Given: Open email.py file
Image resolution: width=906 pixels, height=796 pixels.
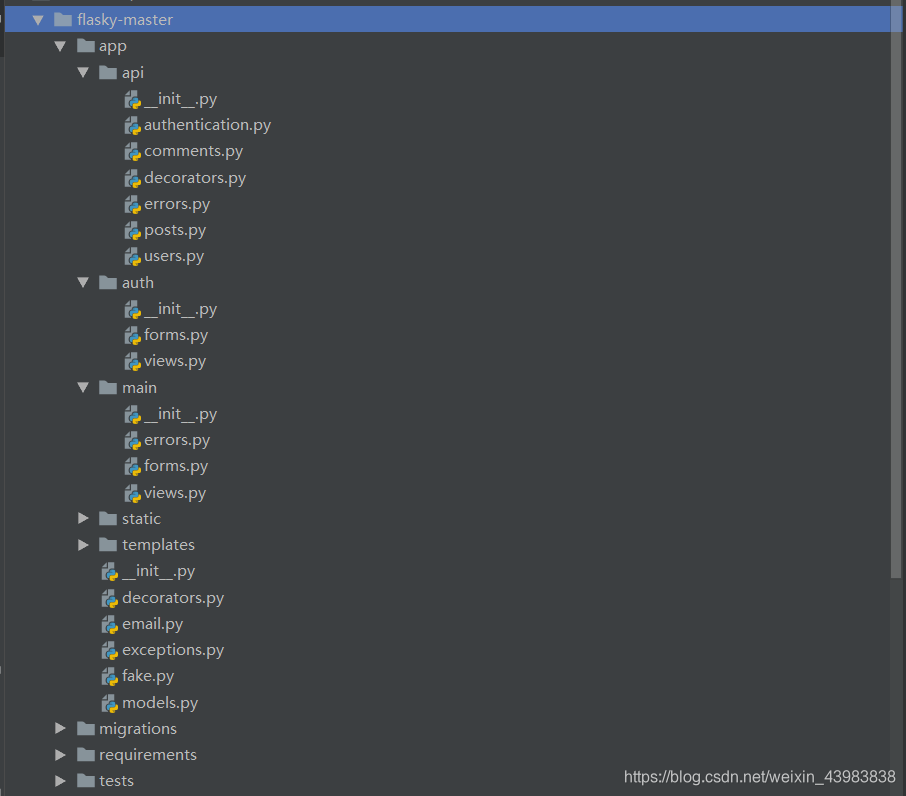Looking at the screenshot, I should (153, 624).
